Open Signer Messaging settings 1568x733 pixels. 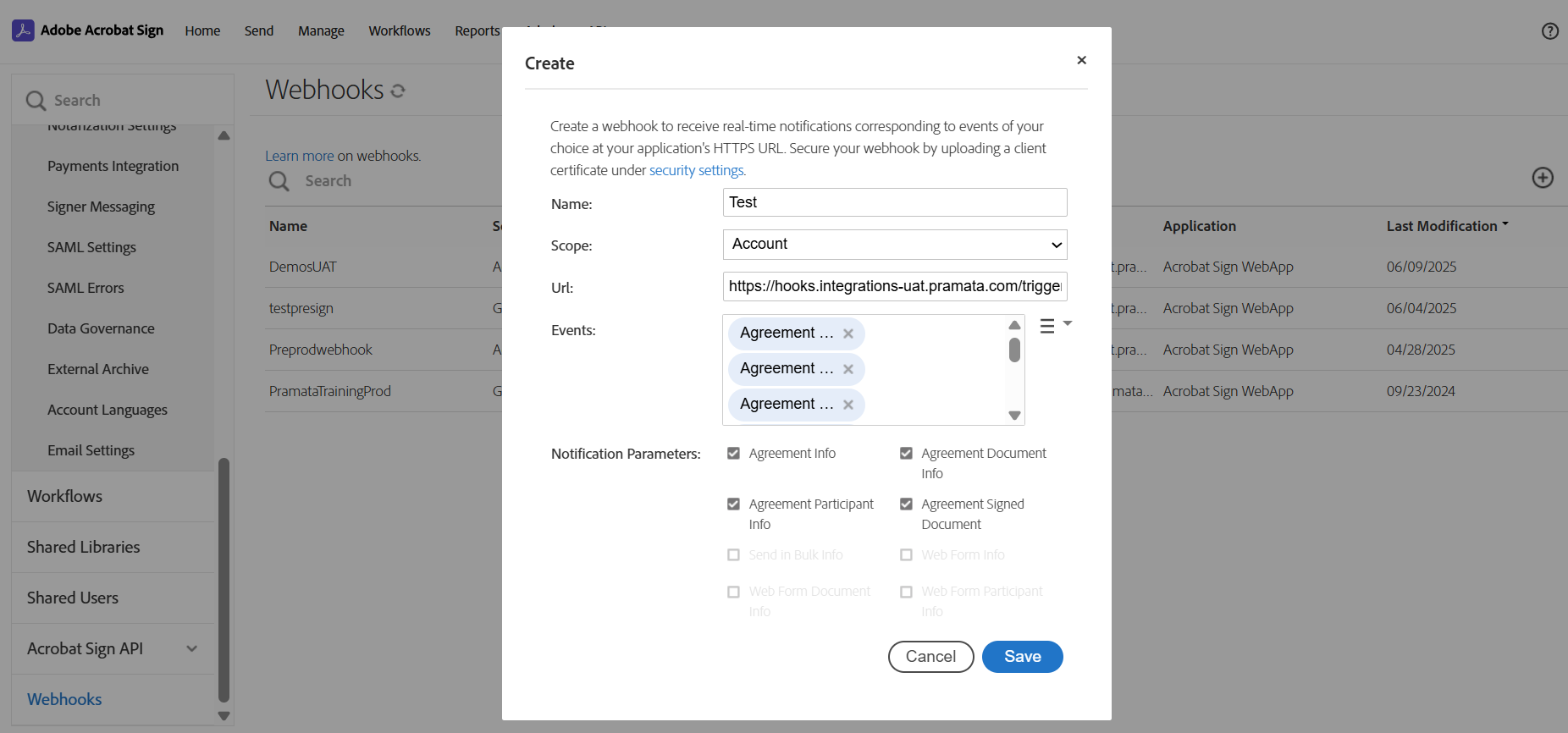point(101,207)
